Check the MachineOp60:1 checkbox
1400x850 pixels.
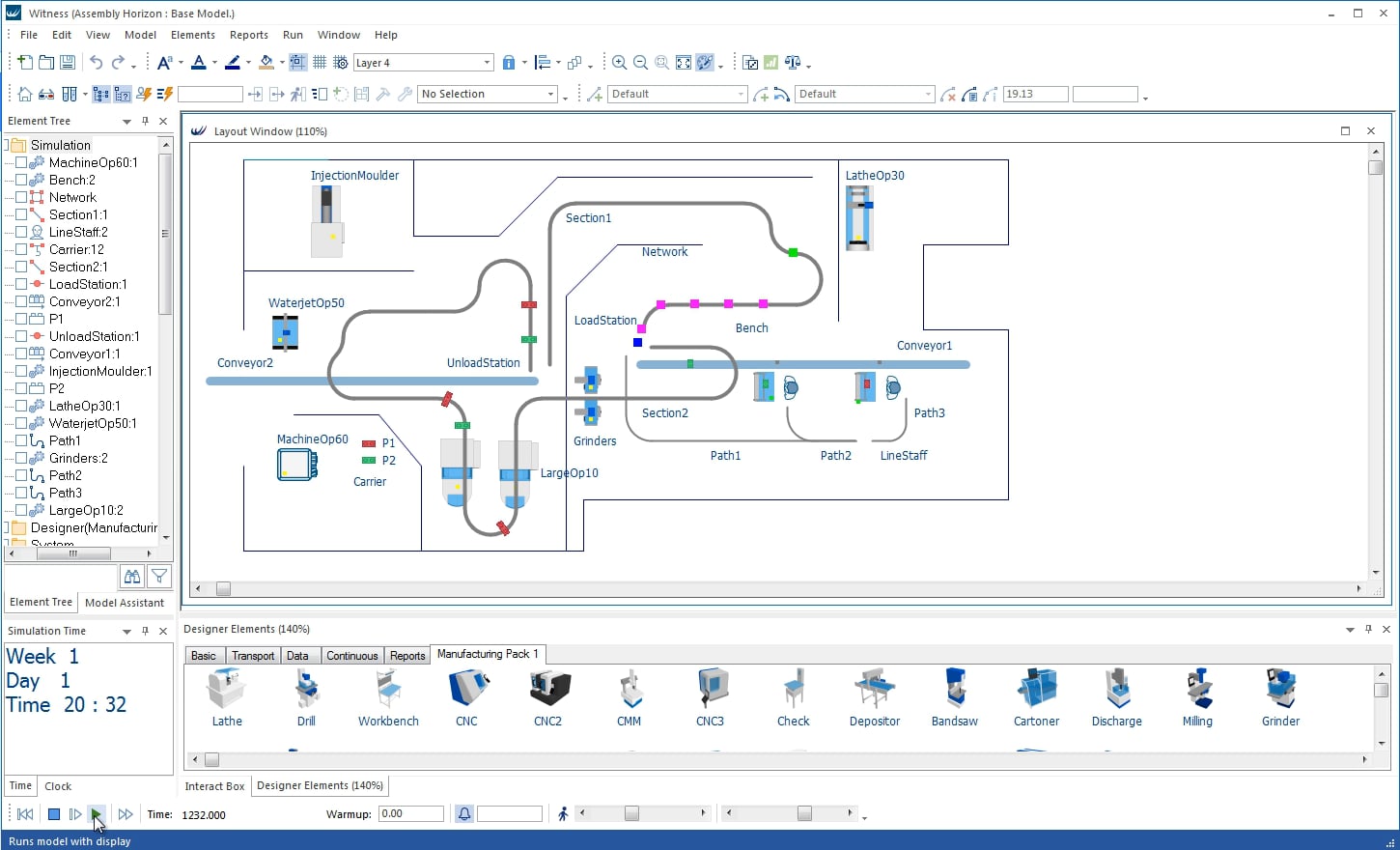pyautogui.click(x=21, y=162)
